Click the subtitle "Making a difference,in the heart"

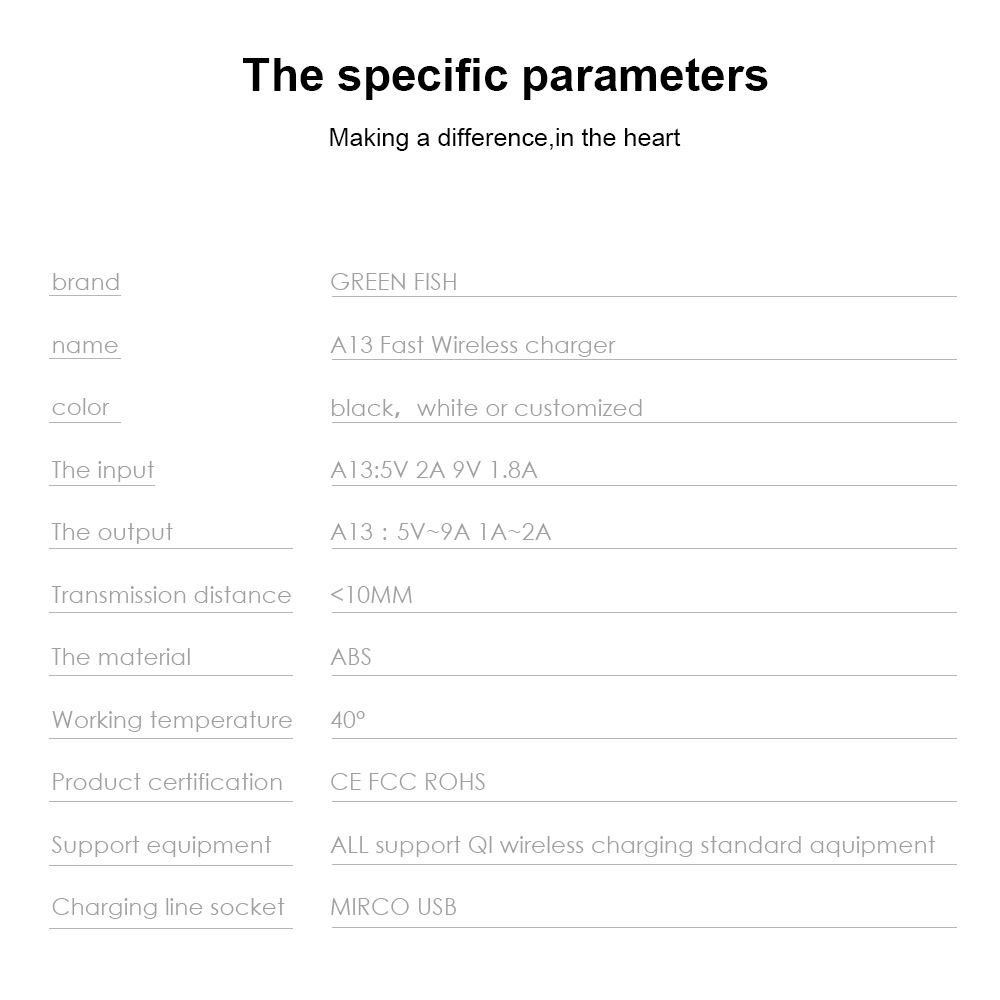coord(504,137)
